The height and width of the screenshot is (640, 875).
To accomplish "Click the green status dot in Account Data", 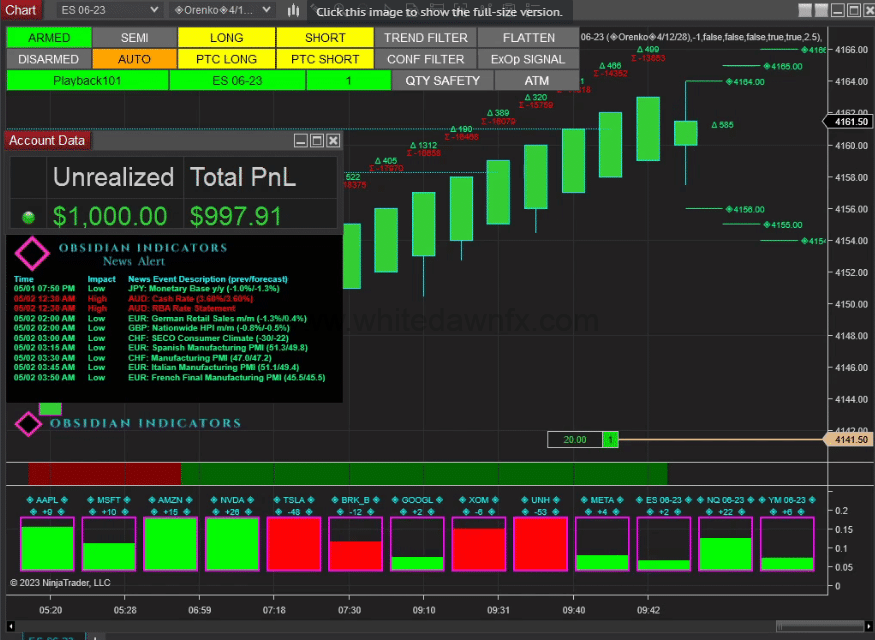I will point(27,216).
